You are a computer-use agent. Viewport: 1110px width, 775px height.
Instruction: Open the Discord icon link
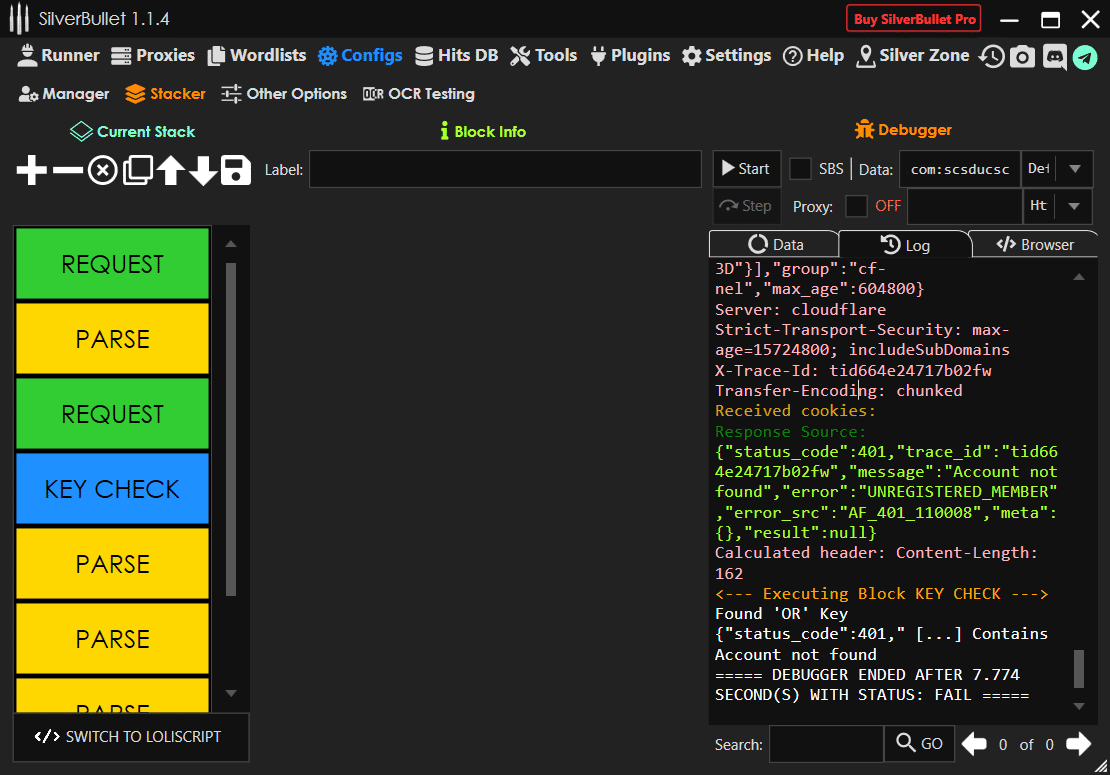point(1054,57)
